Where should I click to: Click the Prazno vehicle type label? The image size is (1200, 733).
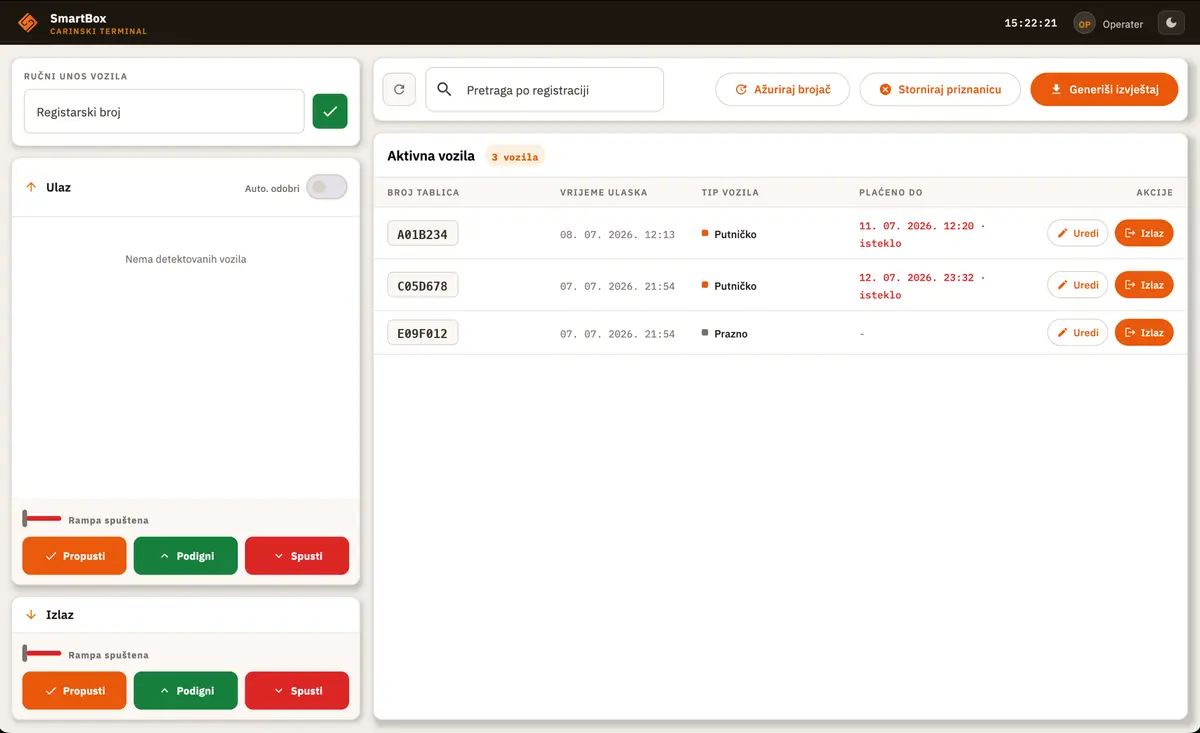731,333
